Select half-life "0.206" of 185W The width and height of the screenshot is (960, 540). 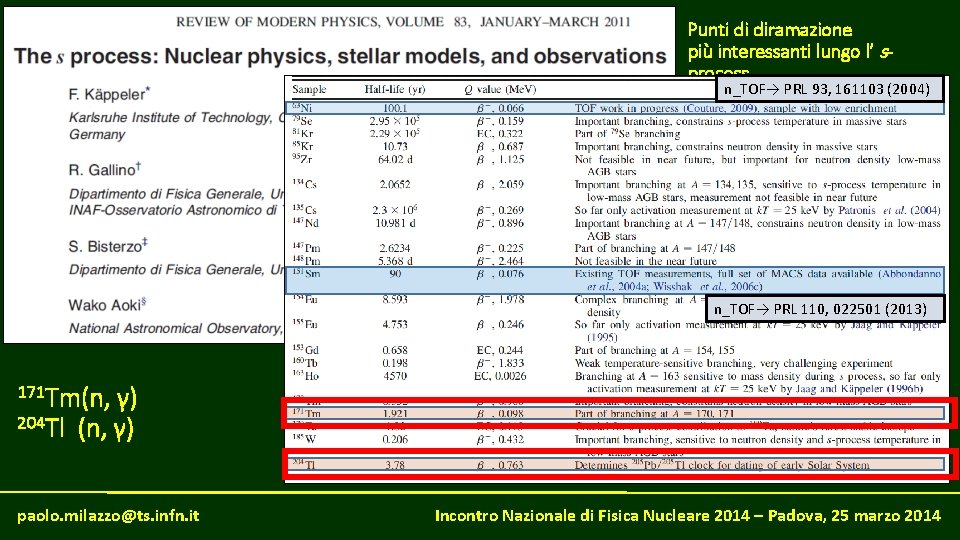[395, 440]
